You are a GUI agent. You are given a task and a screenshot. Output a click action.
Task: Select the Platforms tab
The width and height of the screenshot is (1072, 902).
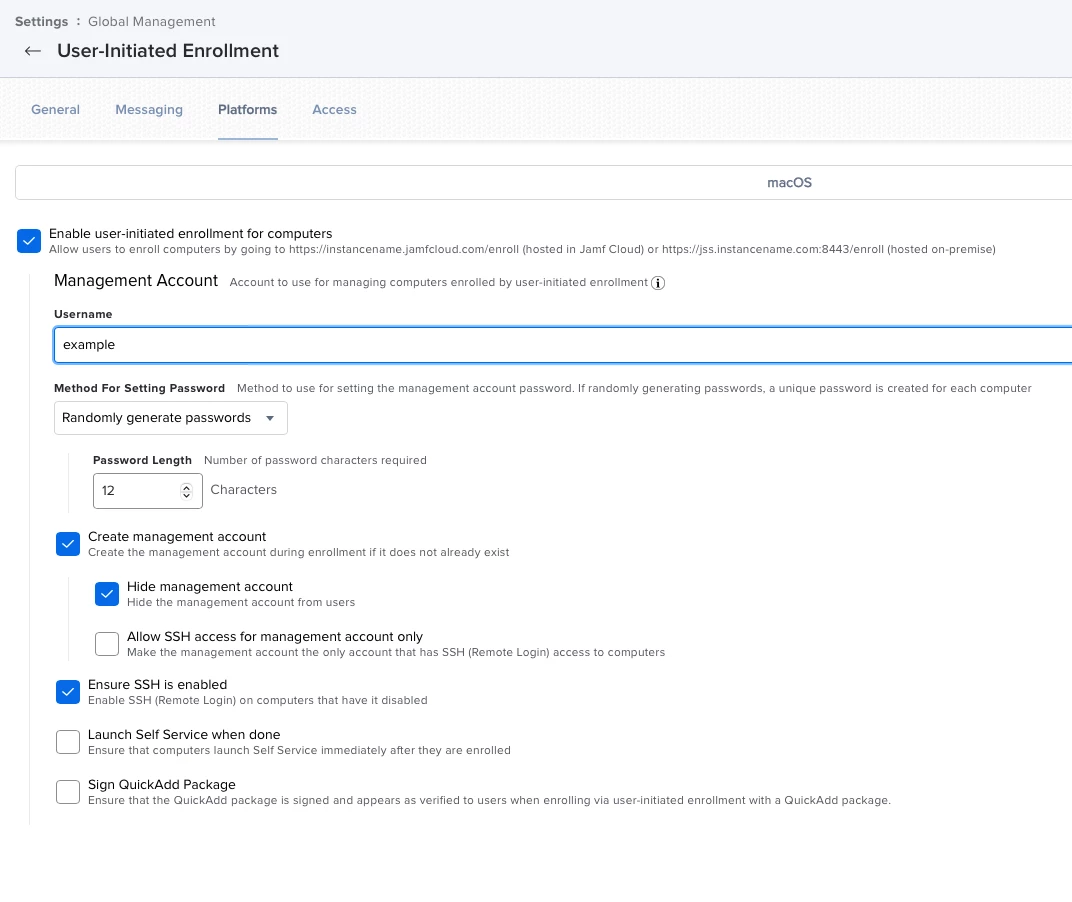click(x=247, y=109)
